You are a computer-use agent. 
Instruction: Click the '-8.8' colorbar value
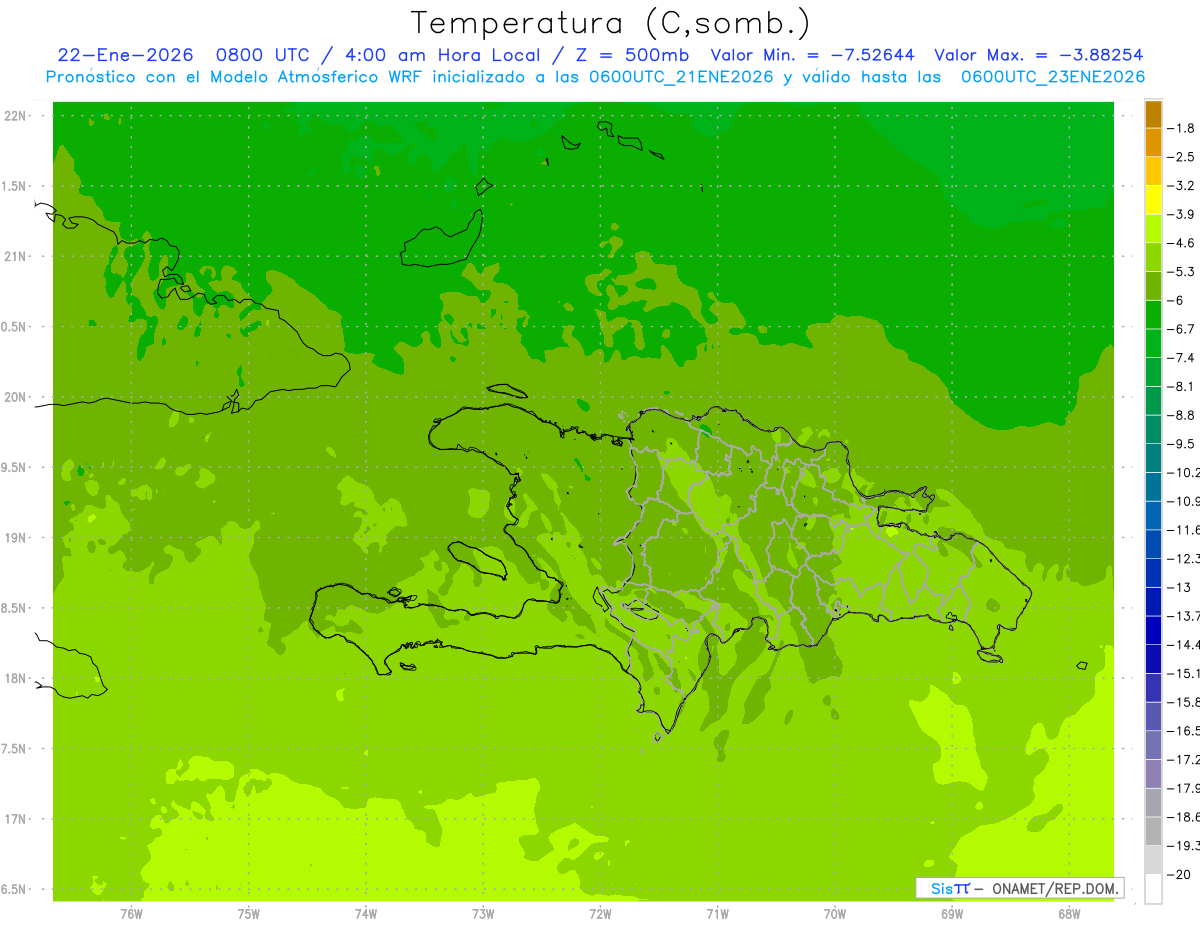click(x=1182, y=415)
